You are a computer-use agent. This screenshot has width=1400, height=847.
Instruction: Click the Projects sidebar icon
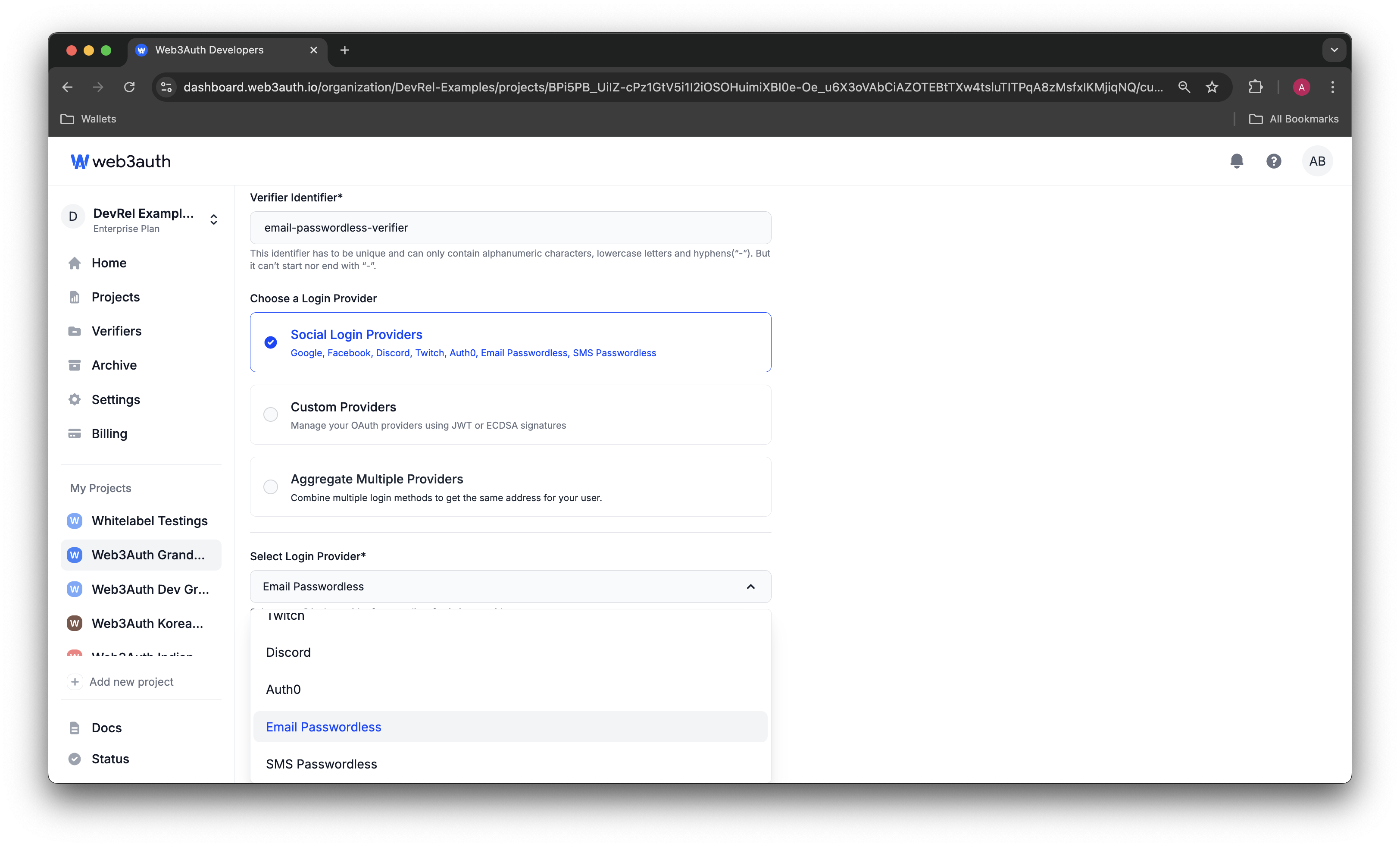coord(75,297)
